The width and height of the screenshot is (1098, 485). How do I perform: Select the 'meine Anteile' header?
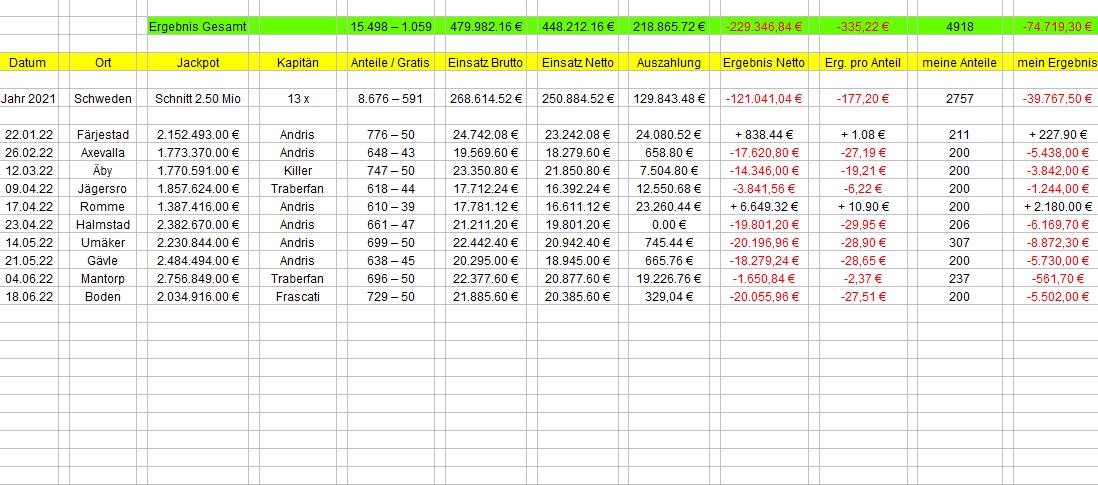(x=959, y=62)
